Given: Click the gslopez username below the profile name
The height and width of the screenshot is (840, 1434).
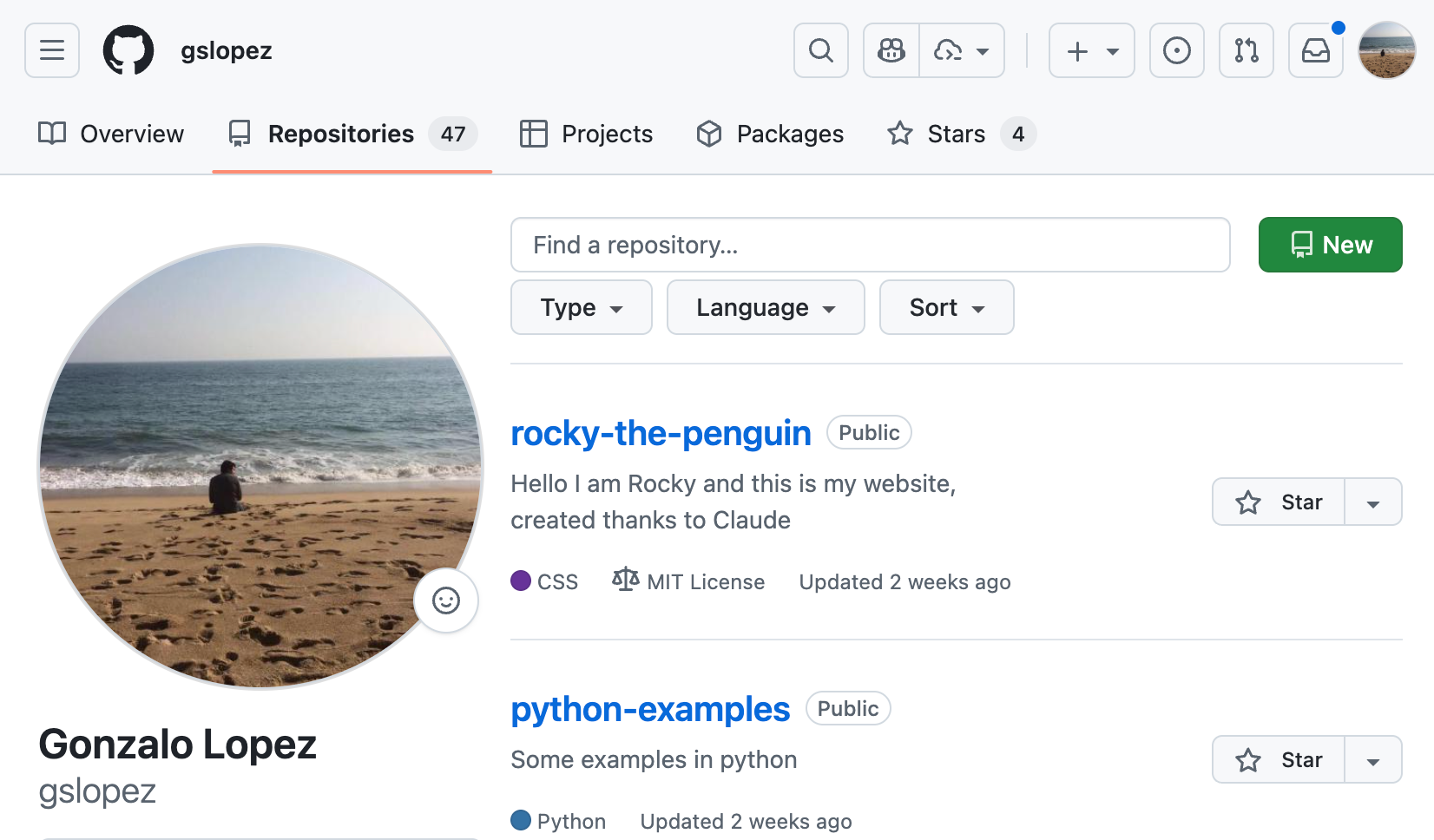Looking at the screenshot, I should [97, 791].
